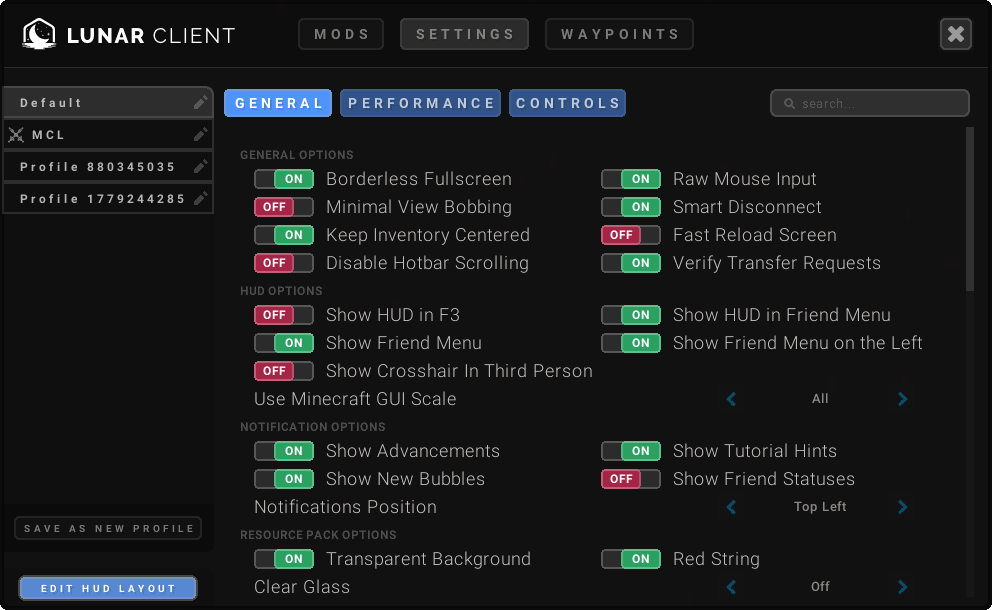Close the settings window with the X icon
992x610 pixels.
[955, 35]
